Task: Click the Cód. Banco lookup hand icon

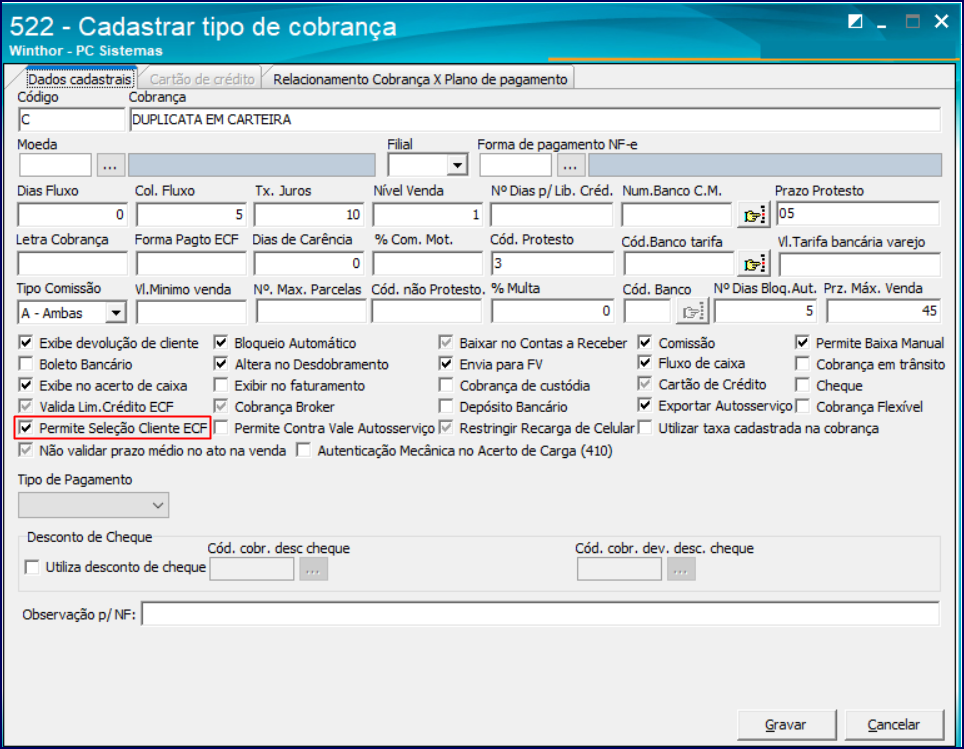Action: (692, 312)
